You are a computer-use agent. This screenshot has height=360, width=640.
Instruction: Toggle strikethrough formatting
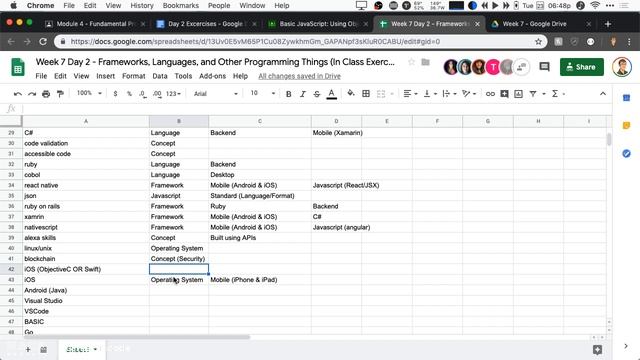click(x=317, y=94)
